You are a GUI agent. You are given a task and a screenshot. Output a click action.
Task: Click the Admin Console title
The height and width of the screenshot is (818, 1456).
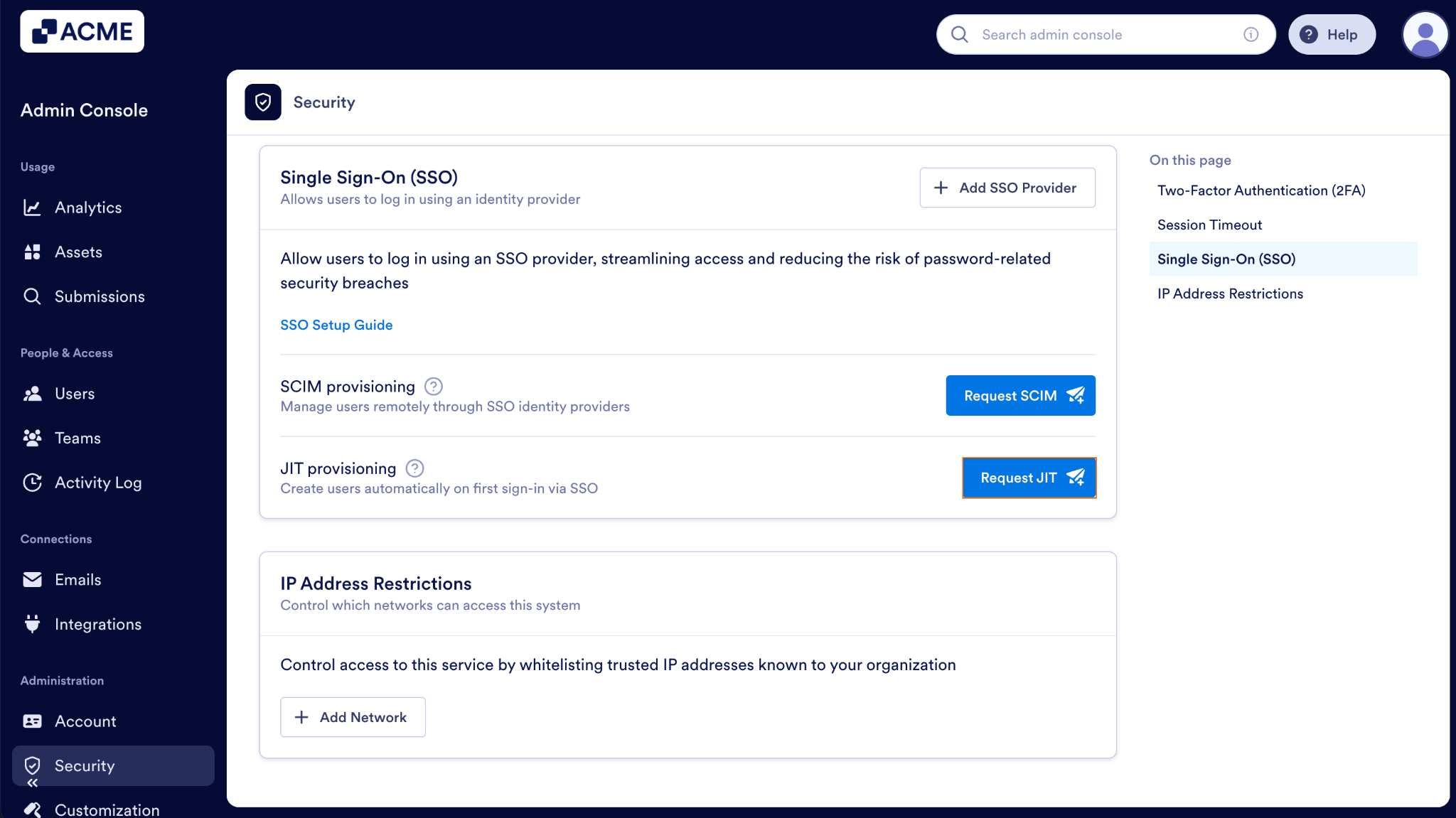click(x=84, y=110)
